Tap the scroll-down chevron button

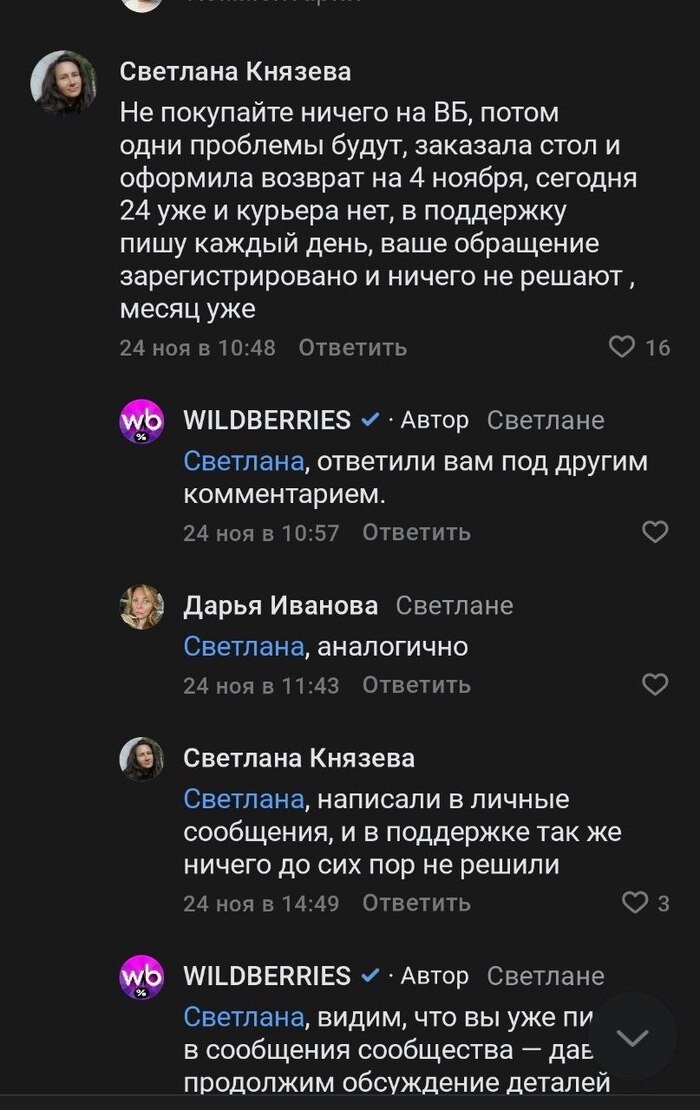pos(633,1037)
